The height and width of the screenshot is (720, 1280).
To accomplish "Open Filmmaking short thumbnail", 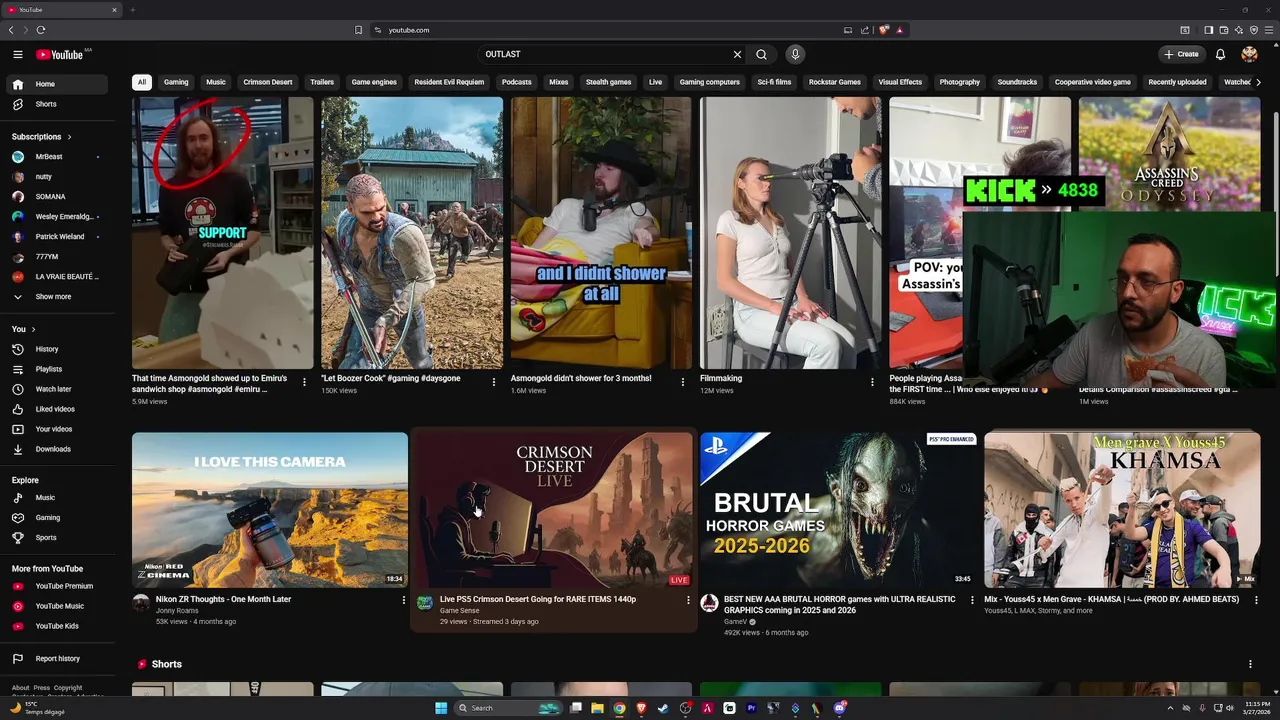I will [790, 233].
